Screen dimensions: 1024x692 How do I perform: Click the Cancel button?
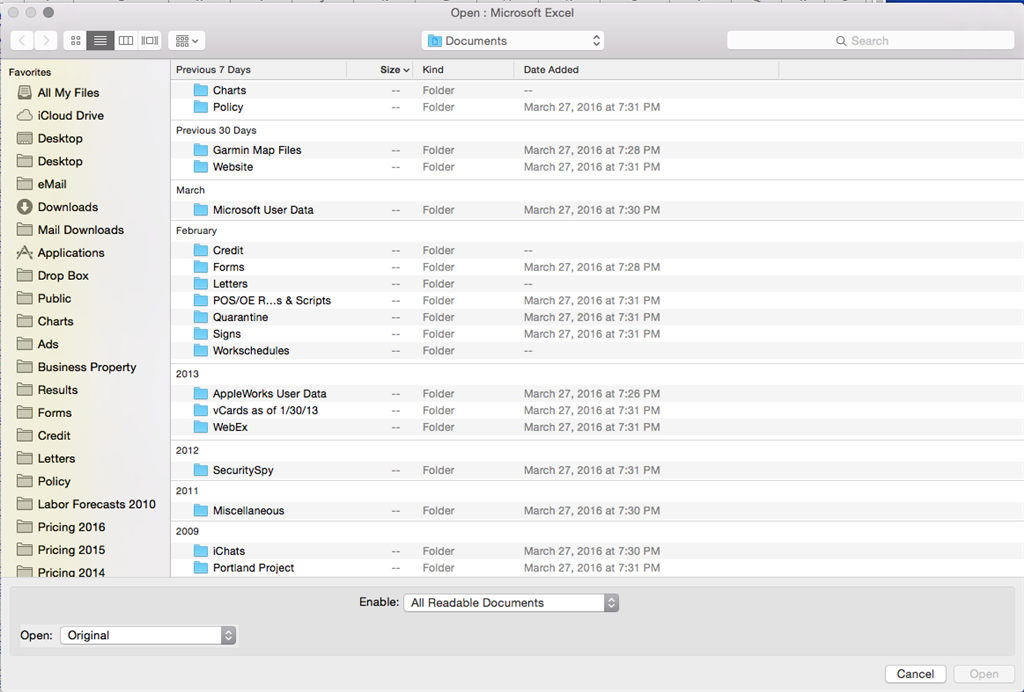tap(915, 674)
